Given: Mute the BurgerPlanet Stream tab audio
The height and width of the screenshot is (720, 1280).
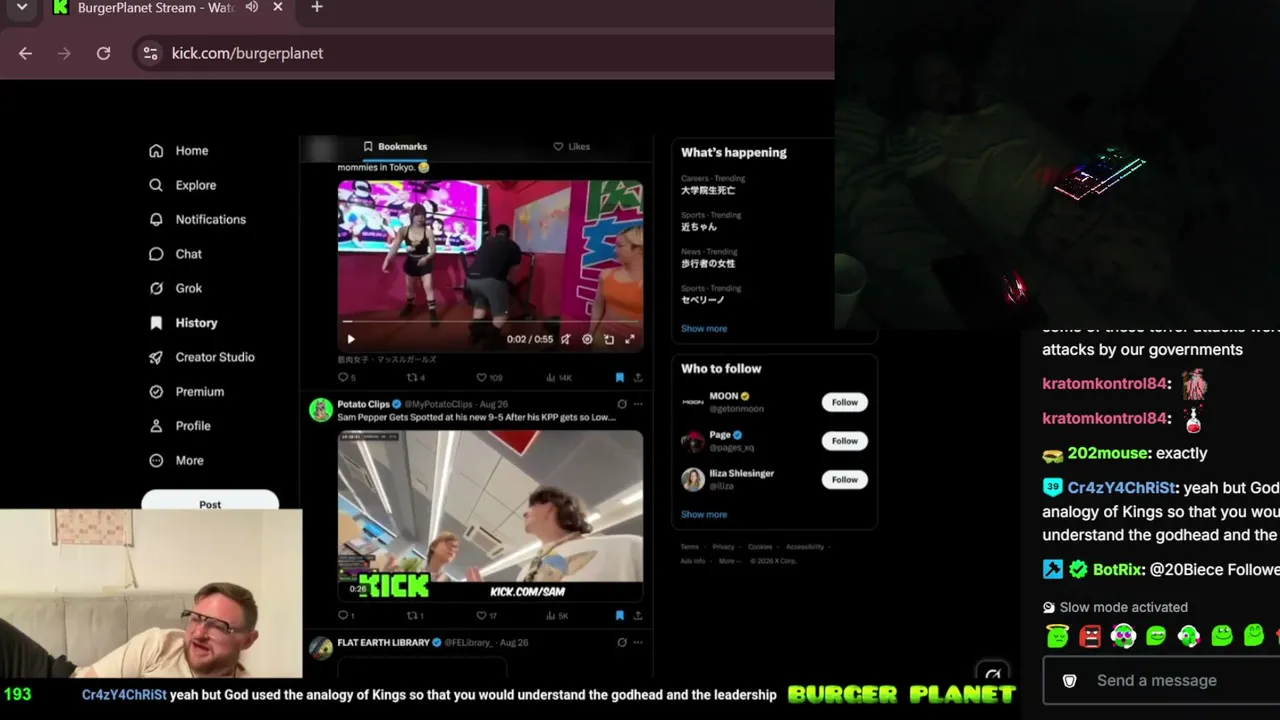Looking at the screenshot, I should [252, 7].
